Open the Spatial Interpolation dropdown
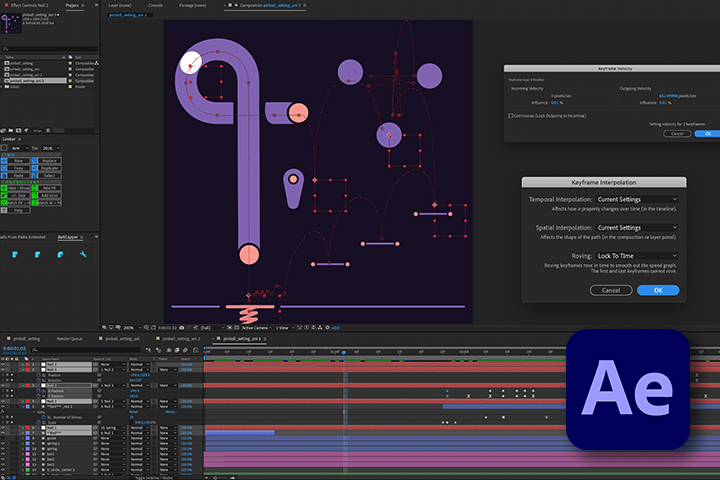Viewport: 720px width, 480px height. click(x=637, y=227)
